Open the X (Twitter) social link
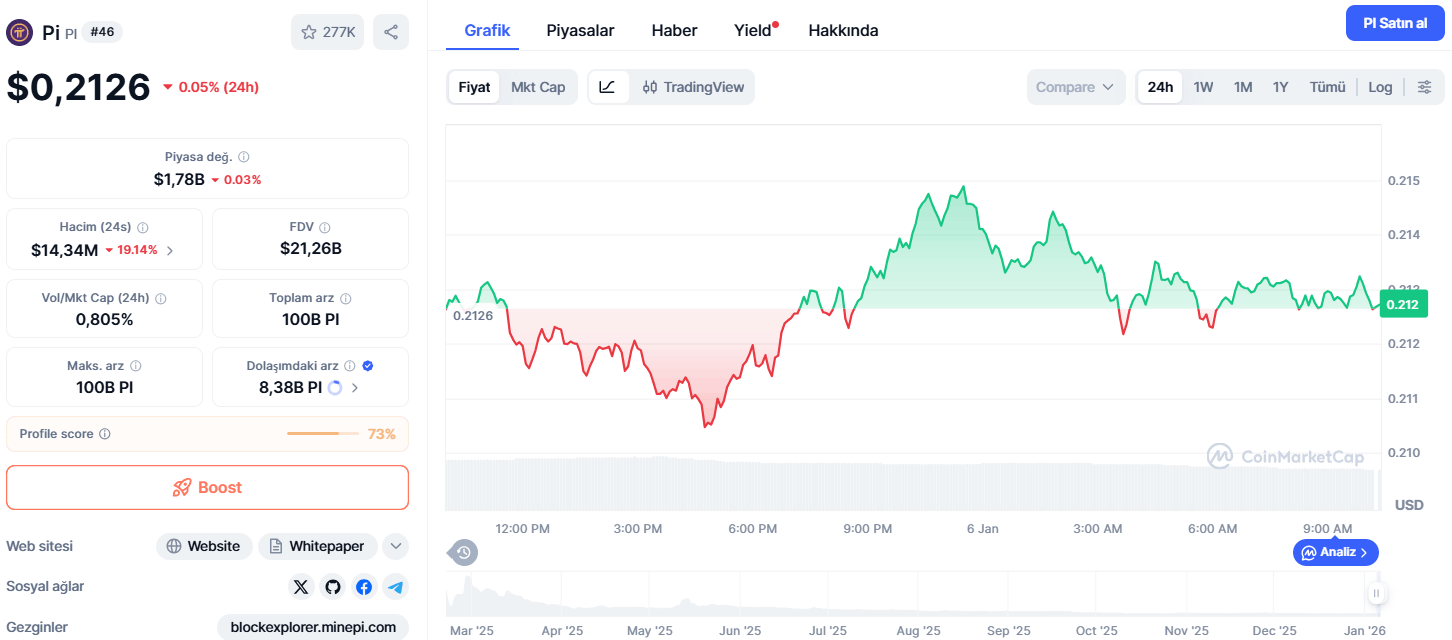The width and height of the screenshot is (1452, 640). click(x=301, y=587)
